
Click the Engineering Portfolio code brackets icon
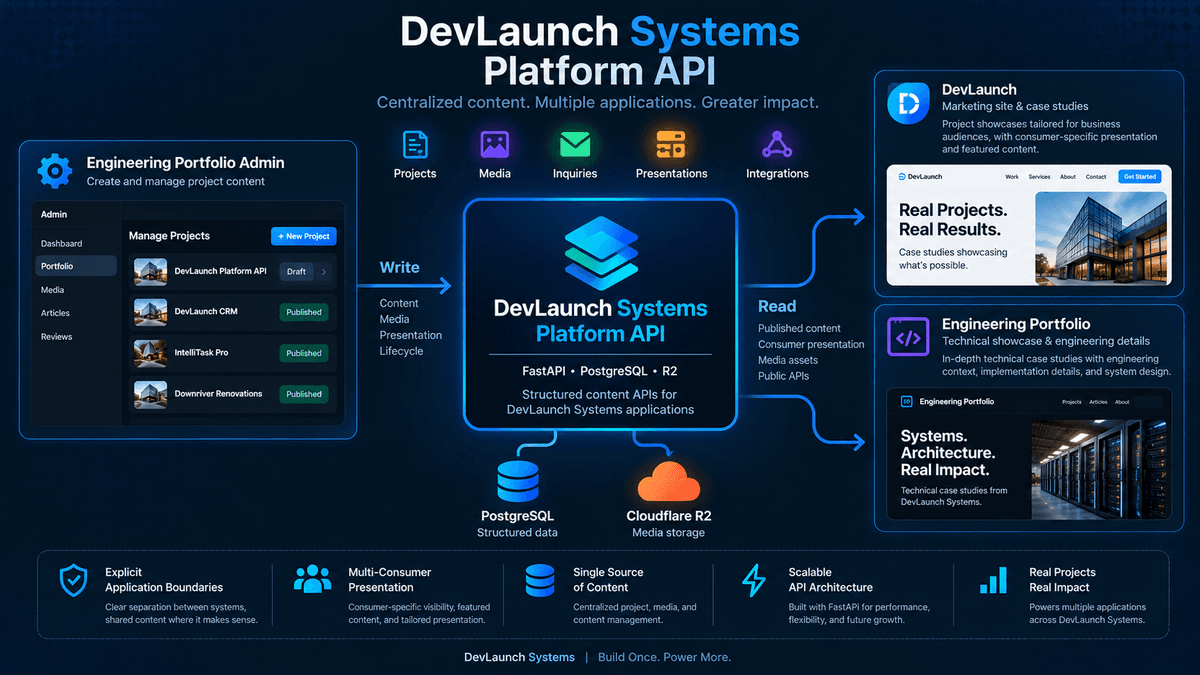(909, 338)
